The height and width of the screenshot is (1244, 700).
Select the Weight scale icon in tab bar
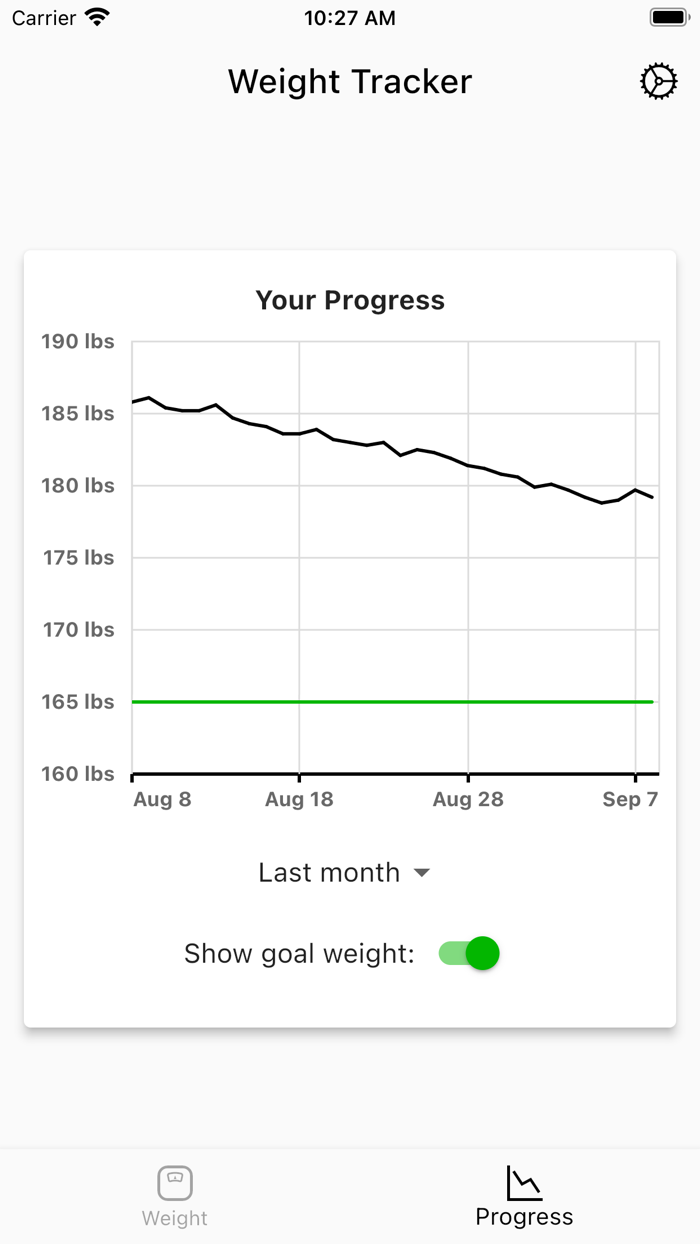pyautogui.click(x=174, y=1182)
